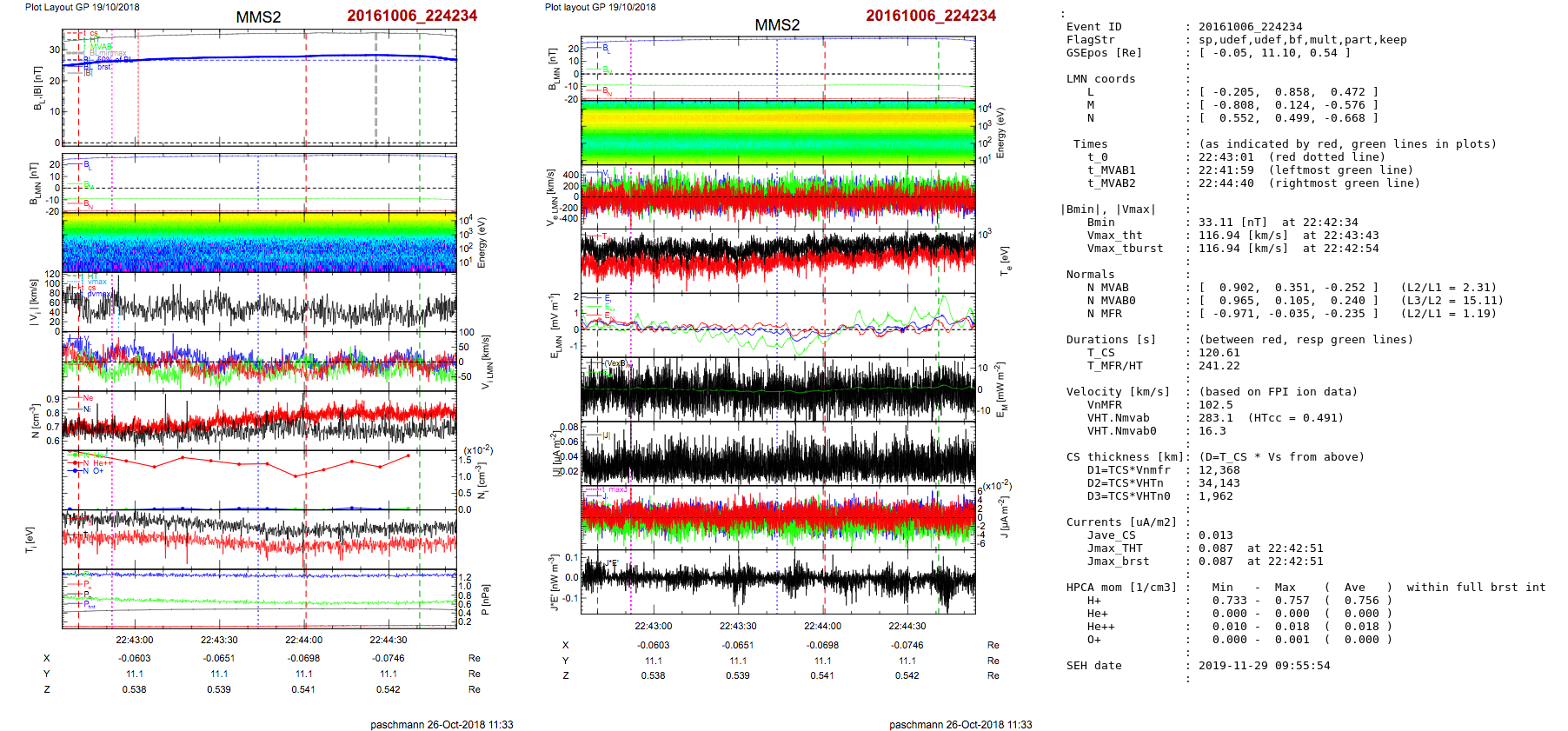The width and height of the screenshot is (1568, 731).
Task: Click the Jmax_brst current value row
Action: click(x=1260, y=562)
